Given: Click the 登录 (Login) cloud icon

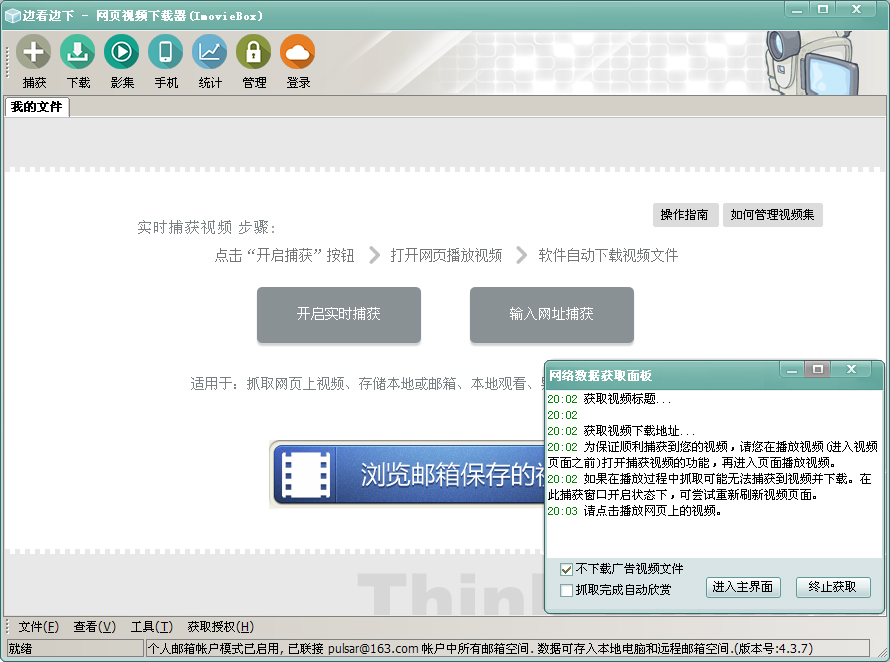Looking at the screenshot, I should point(298,52).
